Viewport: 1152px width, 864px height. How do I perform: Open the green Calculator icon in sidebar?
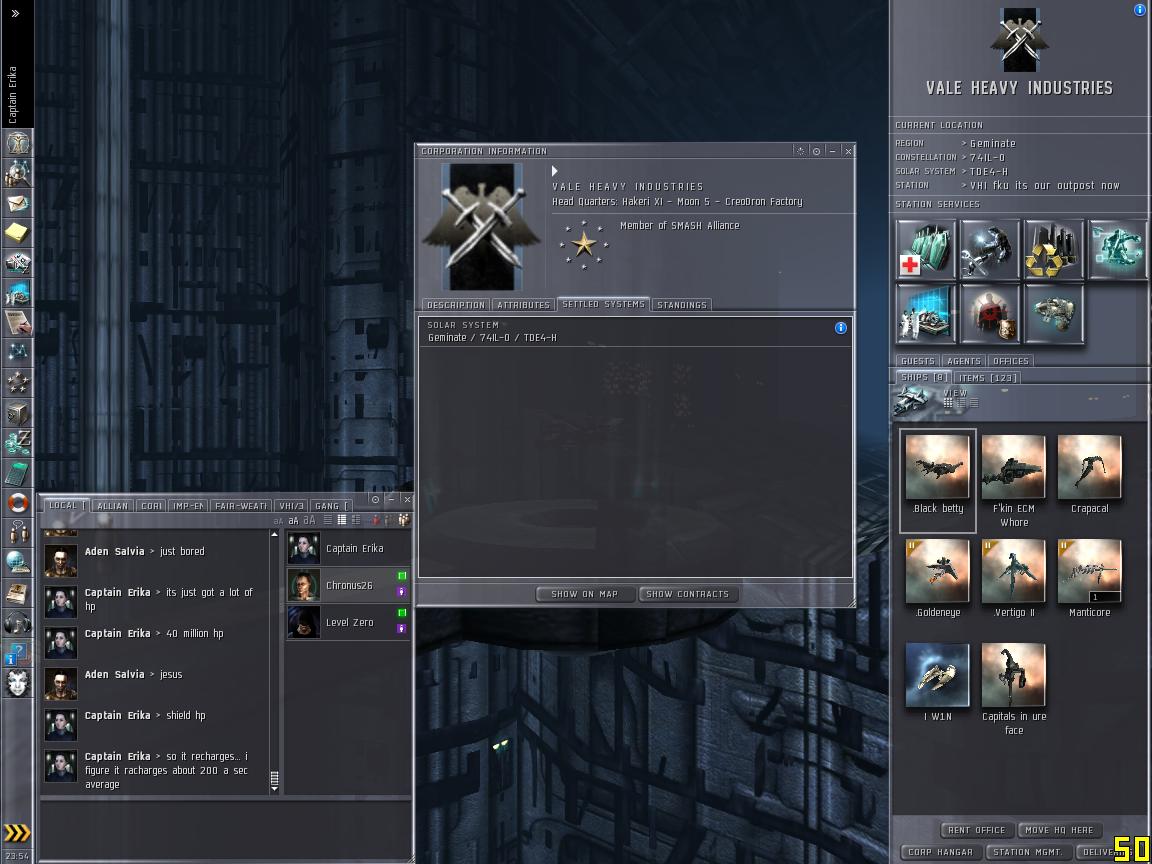17,473
